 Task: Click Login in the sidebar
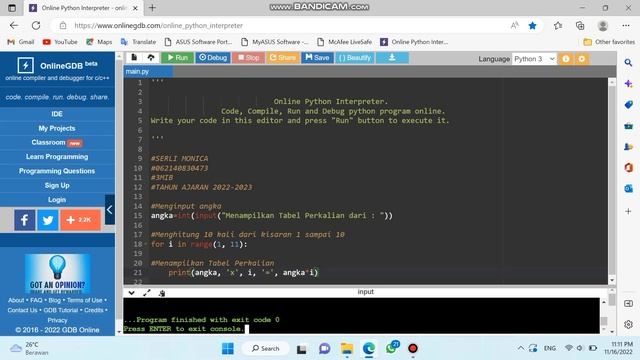point(57,200)
